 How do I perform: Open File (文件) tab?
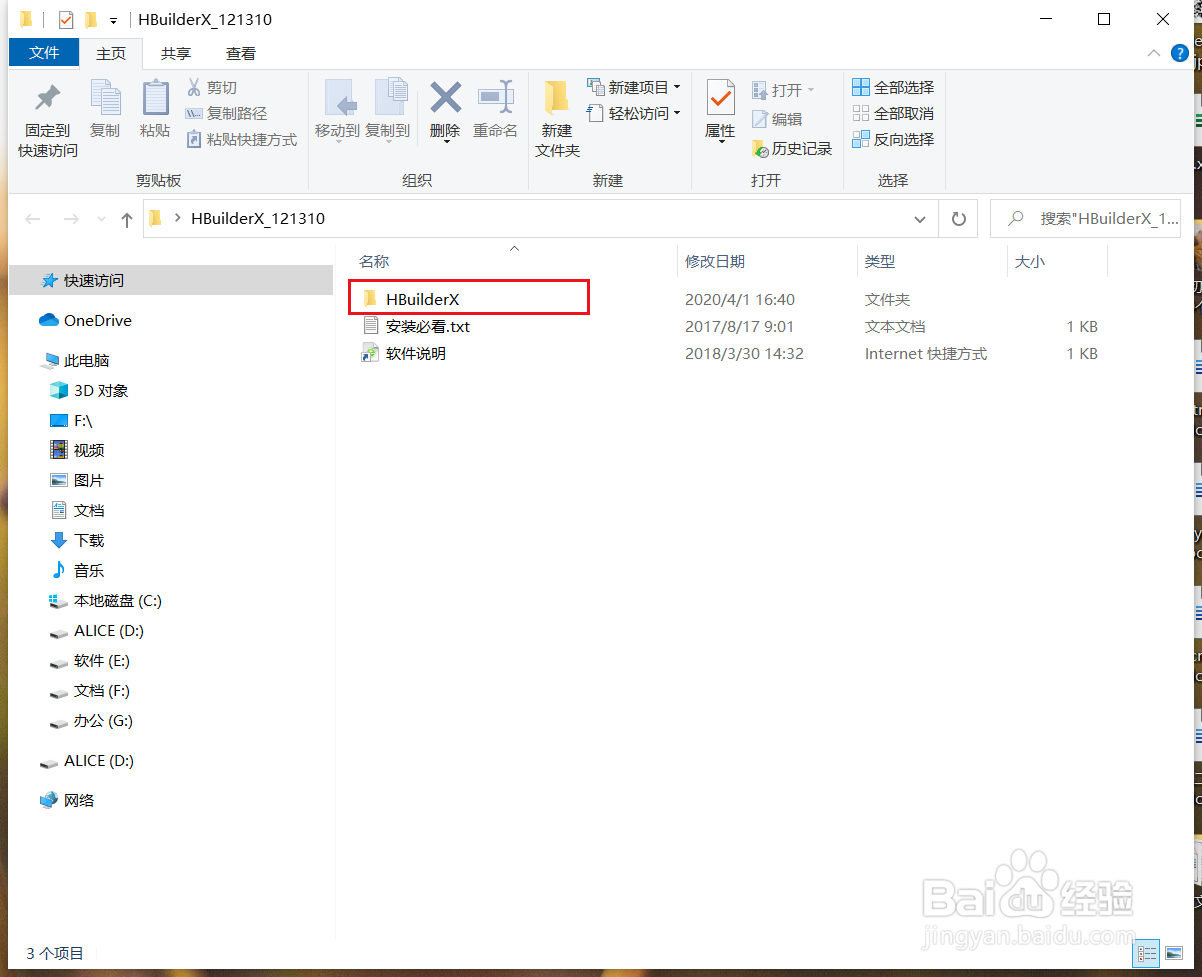coord(44,53)
